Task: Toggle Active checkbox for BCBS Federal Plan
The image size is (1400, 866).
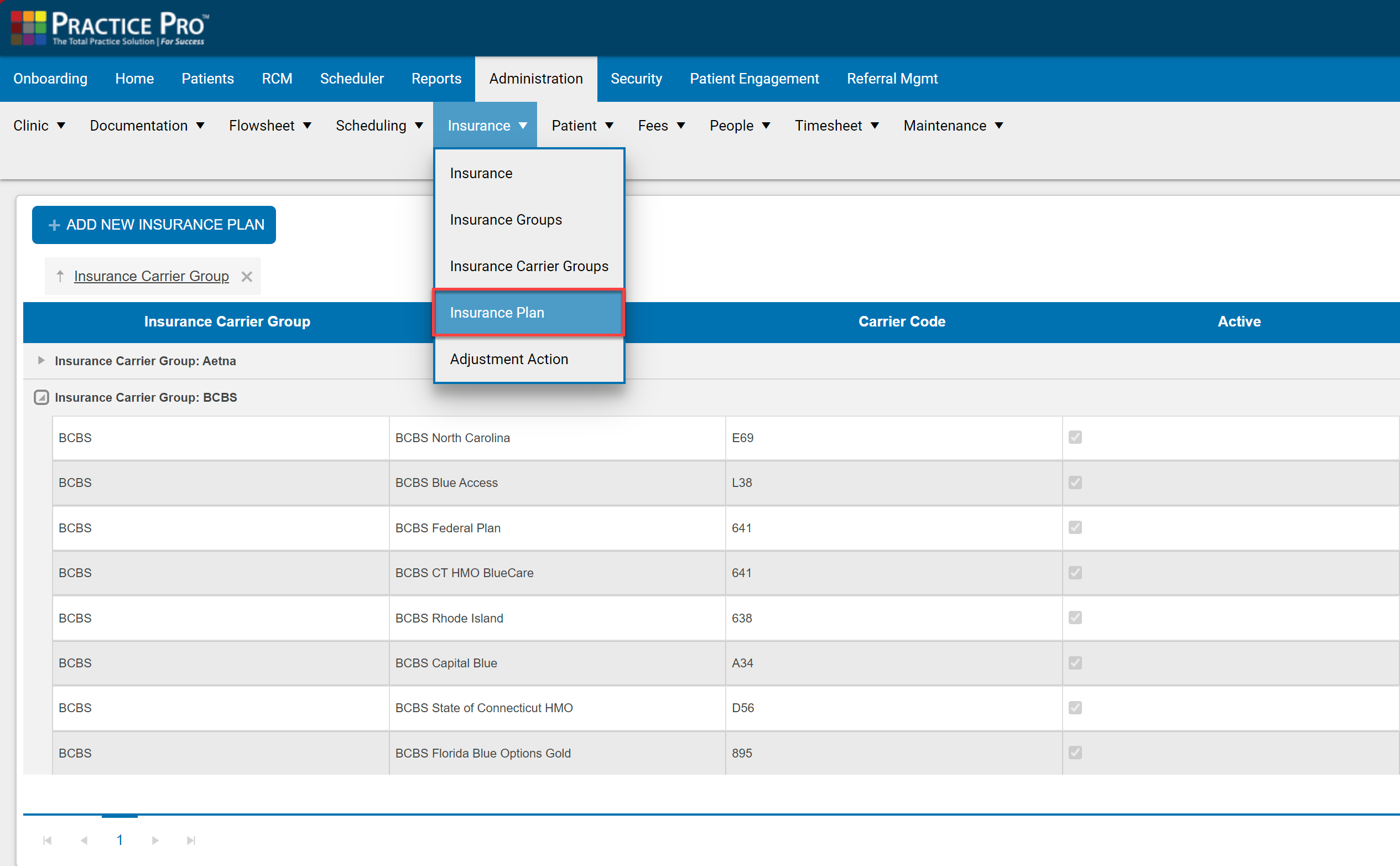Action: (1075, 527)
